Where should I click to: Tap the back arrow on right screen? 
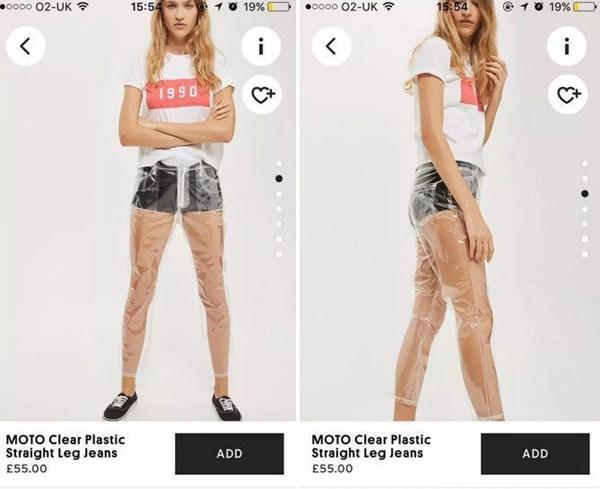tap(331, 46)
